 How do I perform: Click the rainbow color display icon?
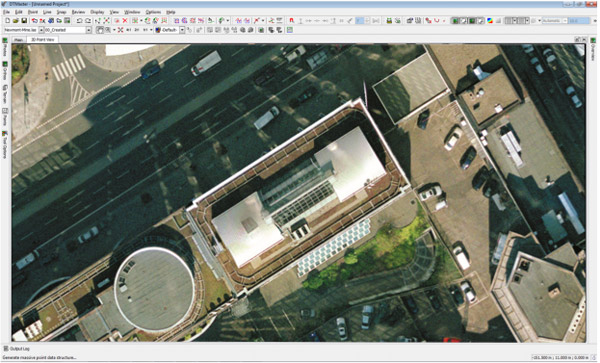click(x=490, y=21)
